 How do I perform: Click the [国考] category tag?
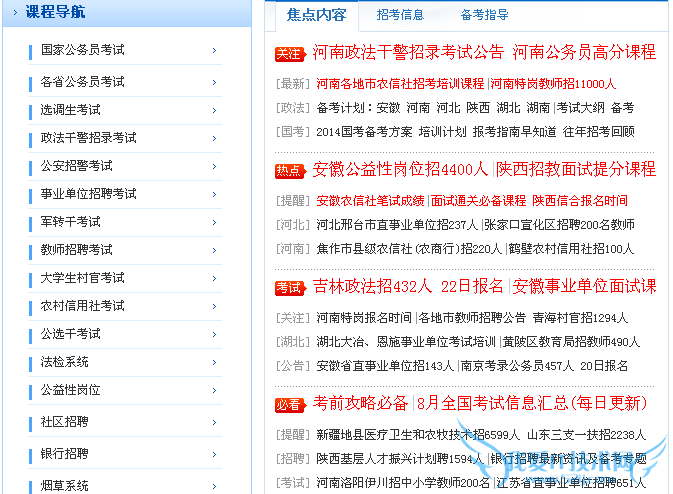click(x=293, y=132)
